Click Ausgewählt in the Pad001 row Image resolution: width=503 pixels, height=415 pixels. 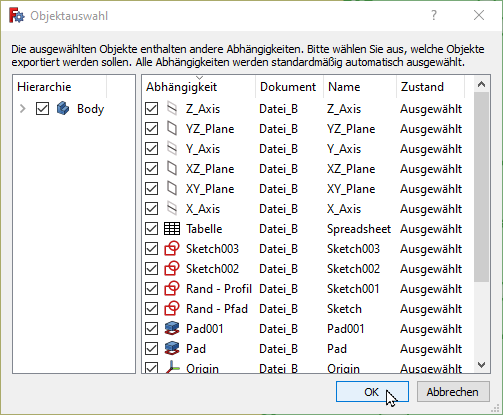pyautogui.click(x=431, y=329)
